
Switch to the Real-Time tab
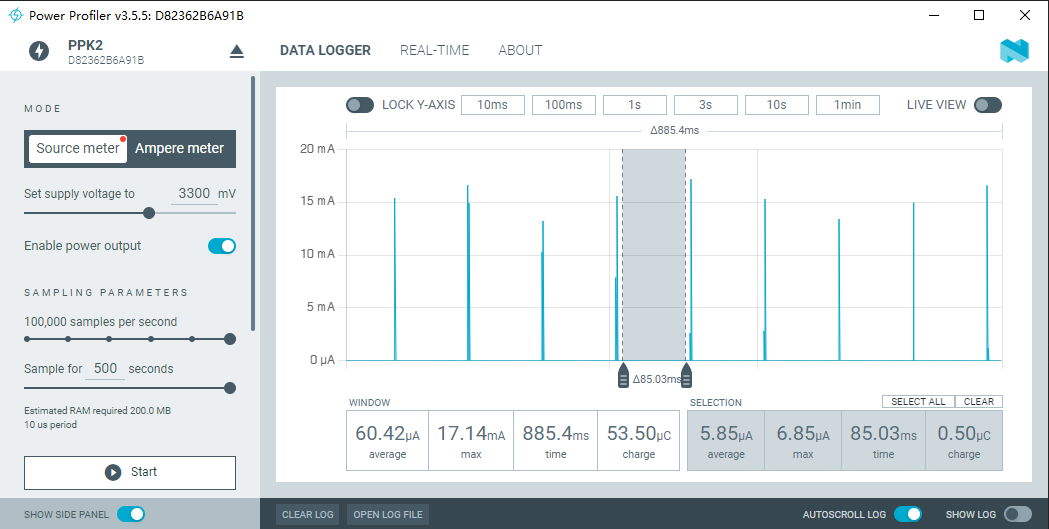click(x=435, y=50)
